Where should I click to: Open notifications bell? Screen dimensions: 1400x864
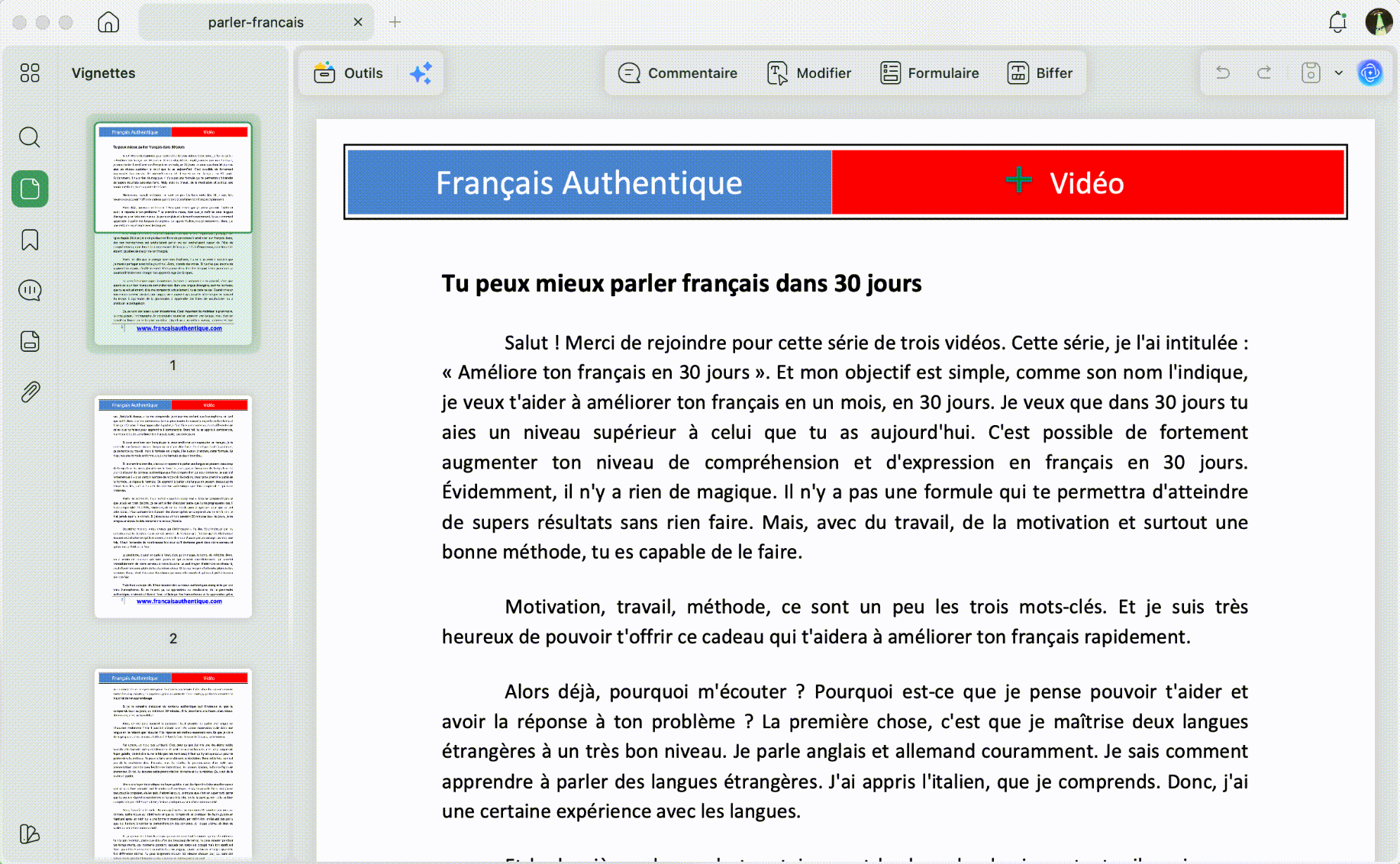[x=1337, y=22]
